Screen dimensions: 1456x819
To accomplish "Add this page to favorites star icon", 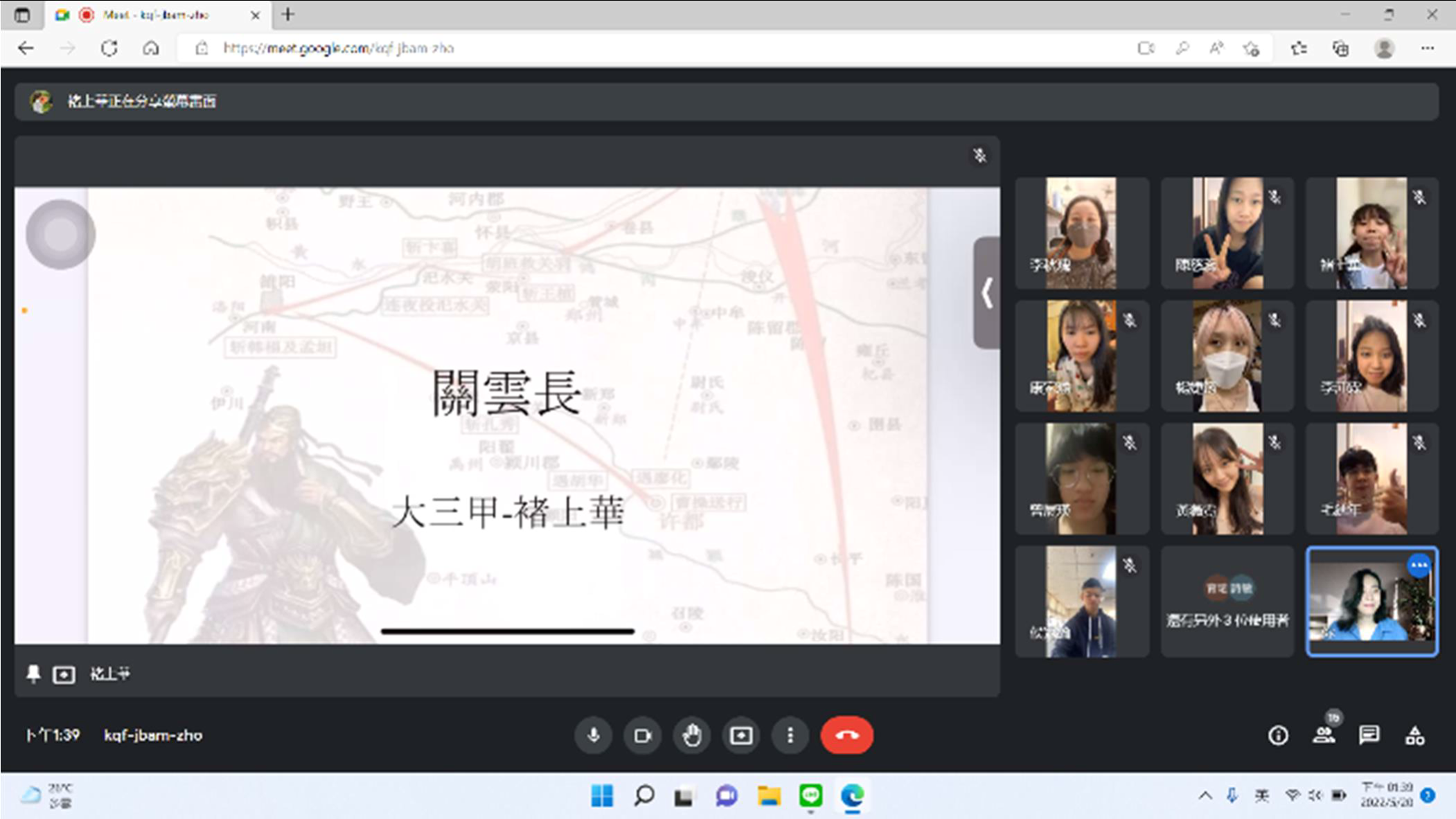I will 1251,48.
